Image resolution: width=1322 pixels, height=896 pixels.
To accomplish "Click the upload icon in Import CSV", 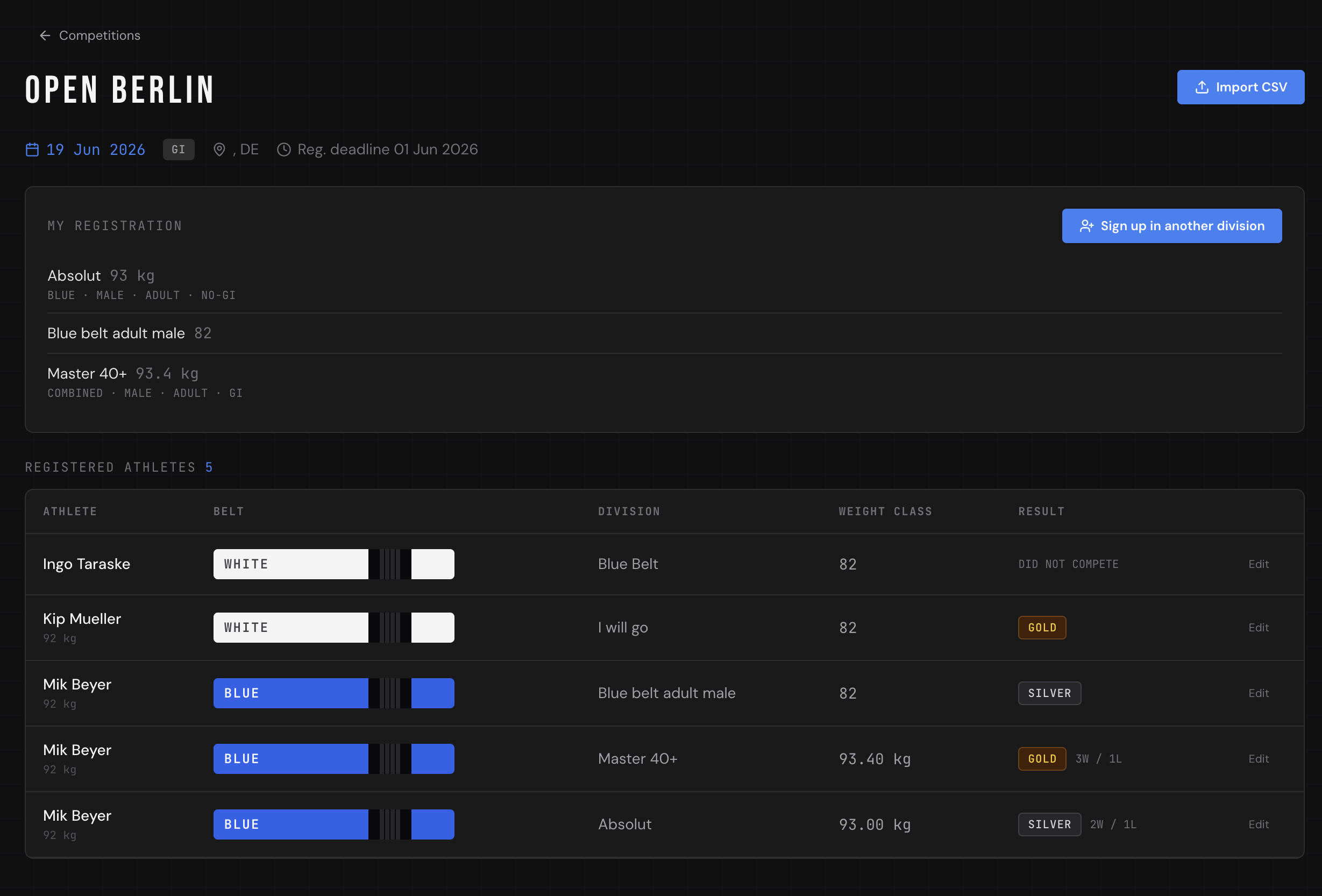I will coord(1202,87).
